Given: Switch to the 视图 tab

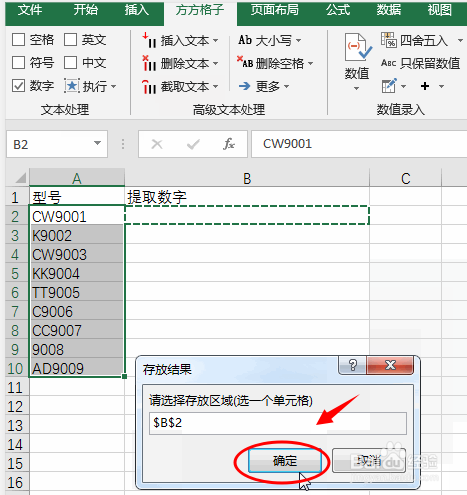Looking at the screenshot, I should (x=440, y=10).
